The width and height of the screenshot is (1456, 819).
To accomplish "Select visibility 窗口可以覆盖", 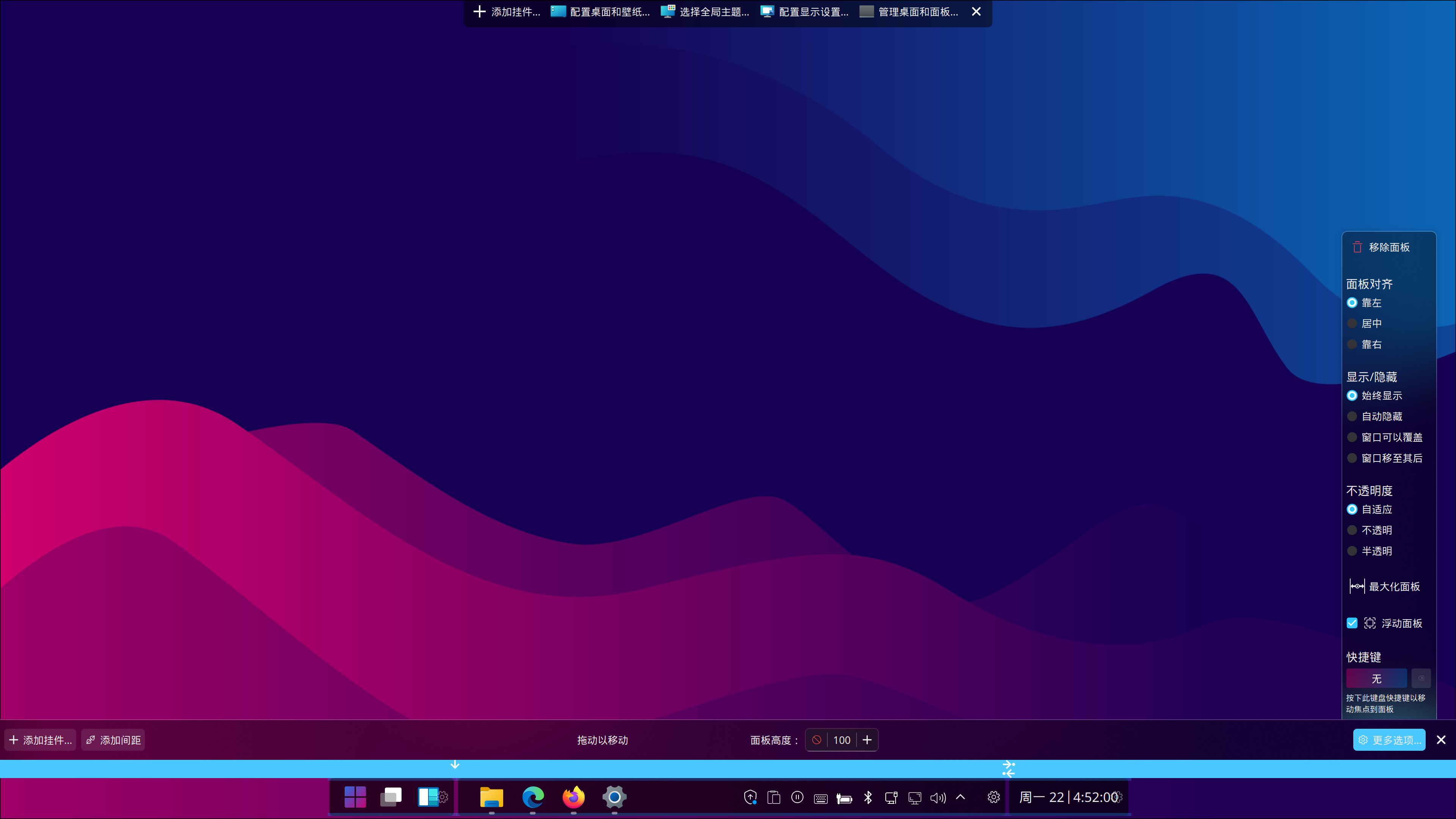I will click(1385, 438).
